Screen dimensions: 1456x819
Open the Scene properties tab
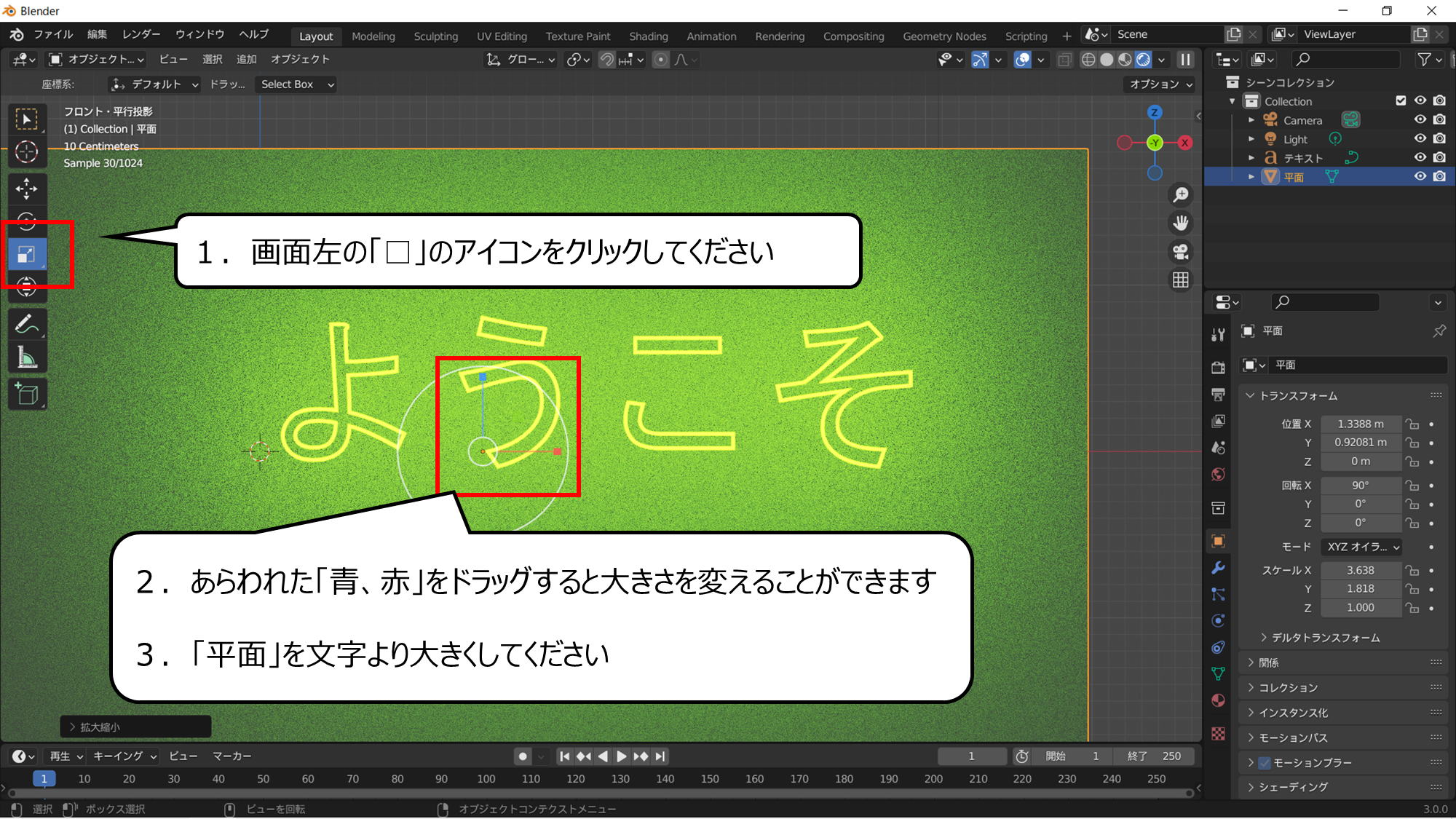click(1218, 448)
